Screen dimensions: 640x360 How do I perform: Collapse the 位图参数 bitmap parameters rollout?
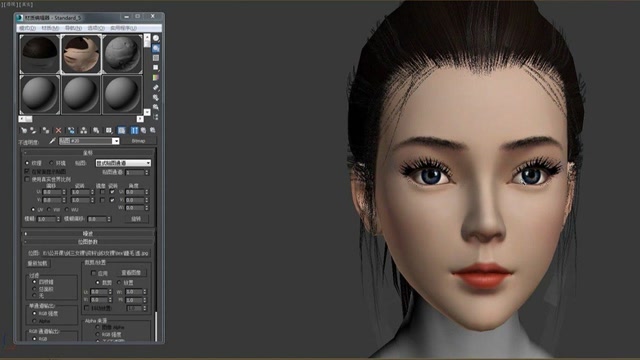click(x=88, y=242)
